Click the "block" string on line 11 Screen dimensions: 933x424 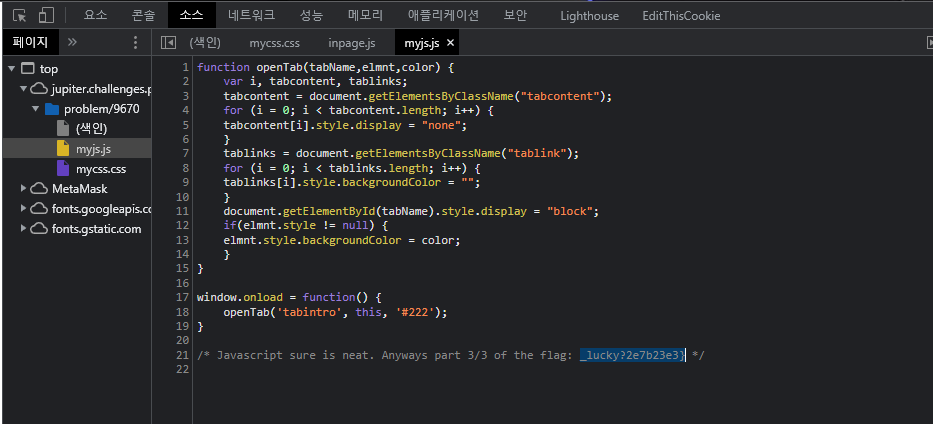pyautogui.click(x=572, y=211)
